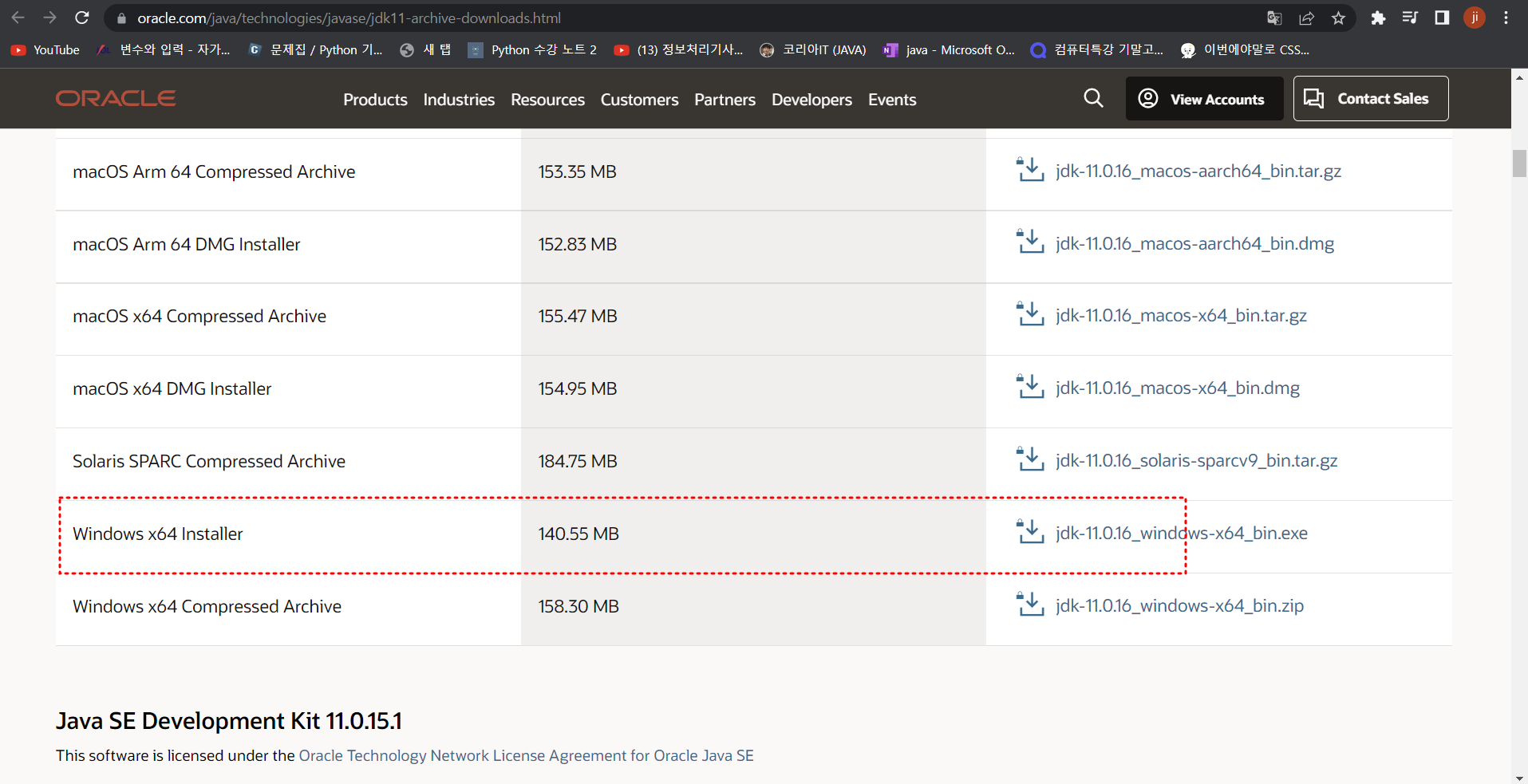Download jdk-11.0.16_solaris-sparcv9_bin.tar.gz link
This screenshot has height=784, width=1528.
click(1196, 460)
